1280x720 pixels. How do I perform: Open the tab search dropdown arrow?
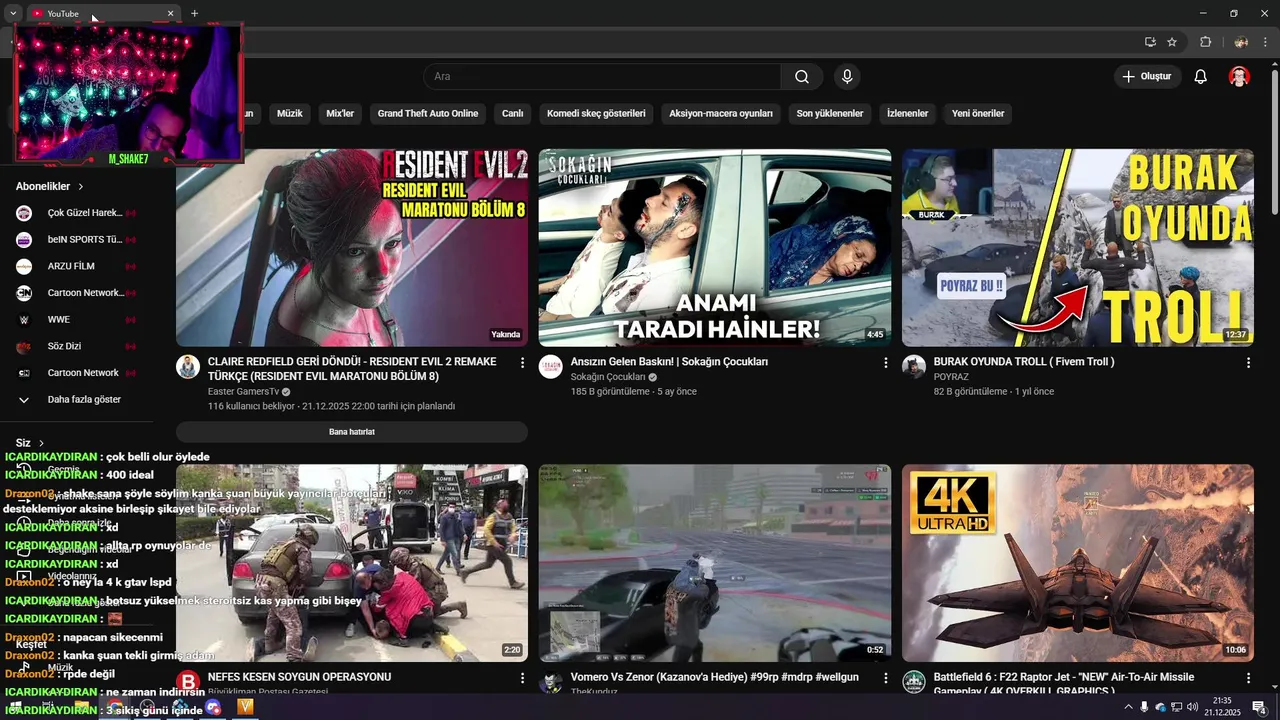point(13,13)
